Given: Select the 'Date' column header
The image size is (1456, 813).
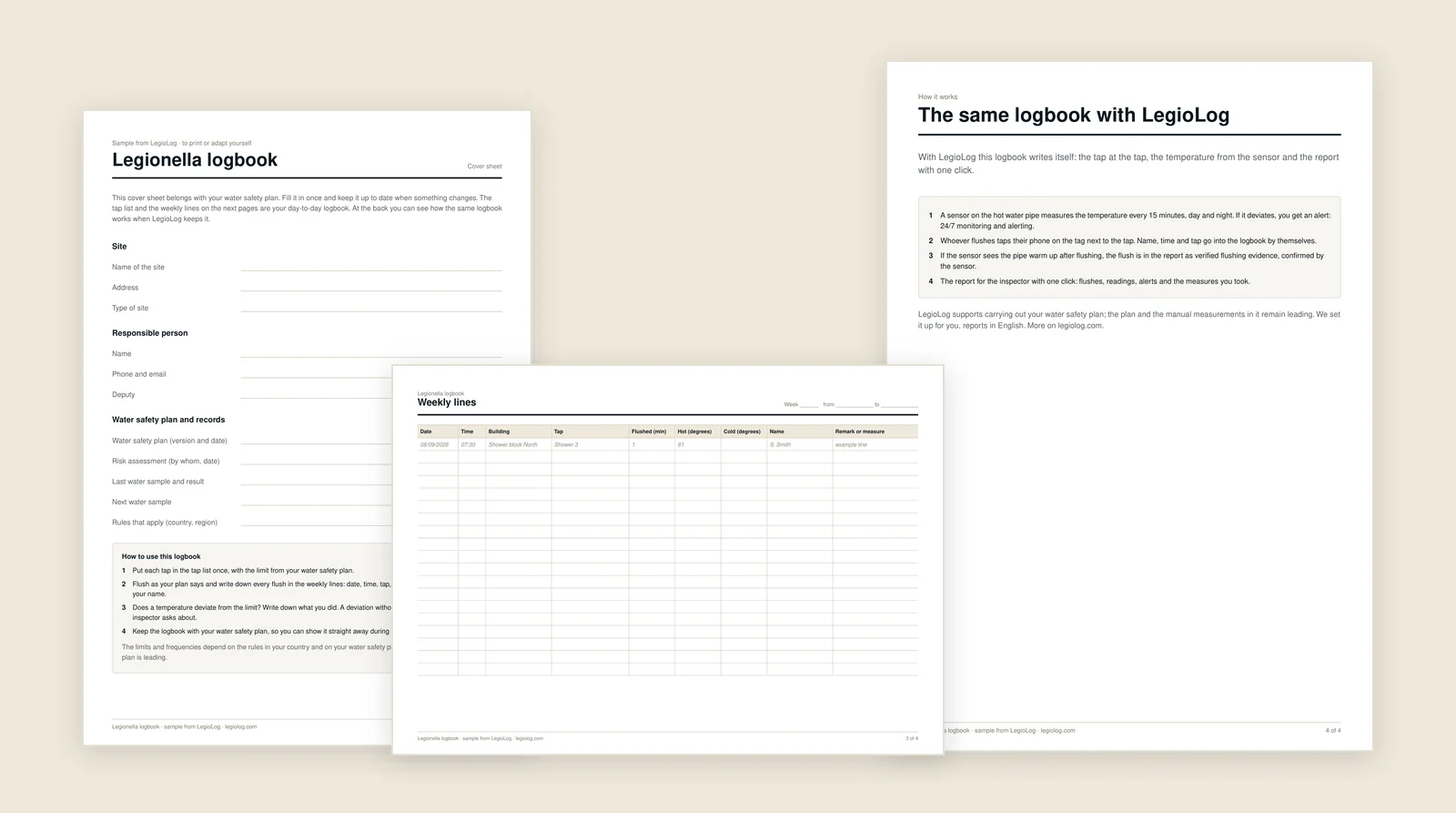Looking at the screenshot, I should [x=426, y=432].
